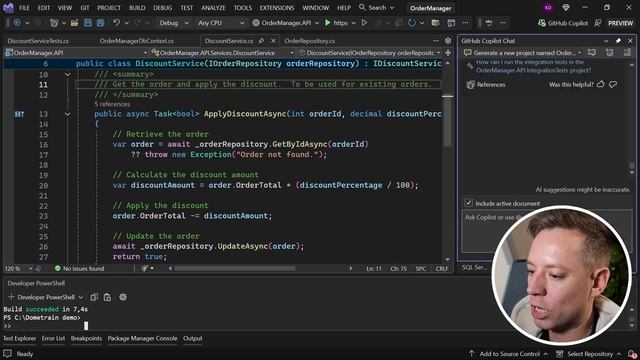The width and height of the screenshot is (640, 360).
Task: Switch to the OrderManagerDbContext.cs tab
Action: pos(137,41)
